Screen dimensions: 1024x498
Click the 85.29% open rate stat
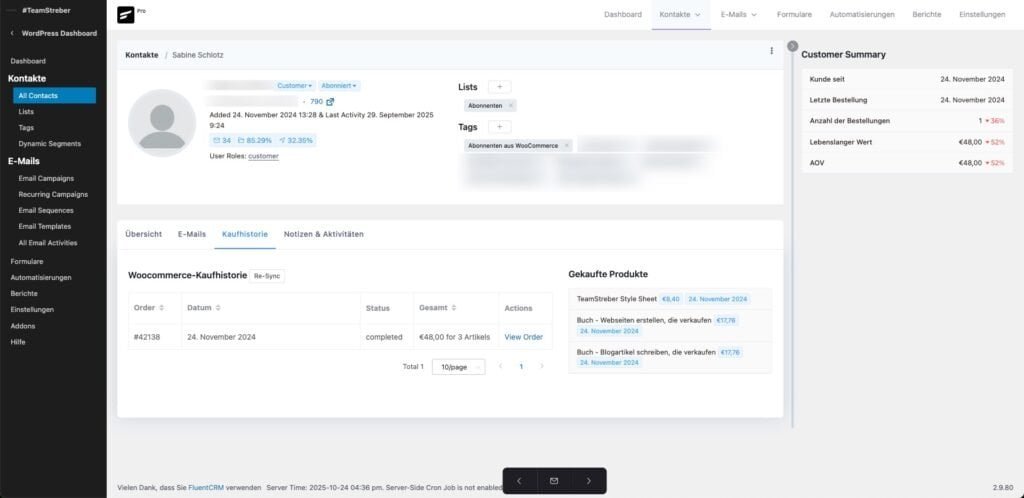[255, 140]
